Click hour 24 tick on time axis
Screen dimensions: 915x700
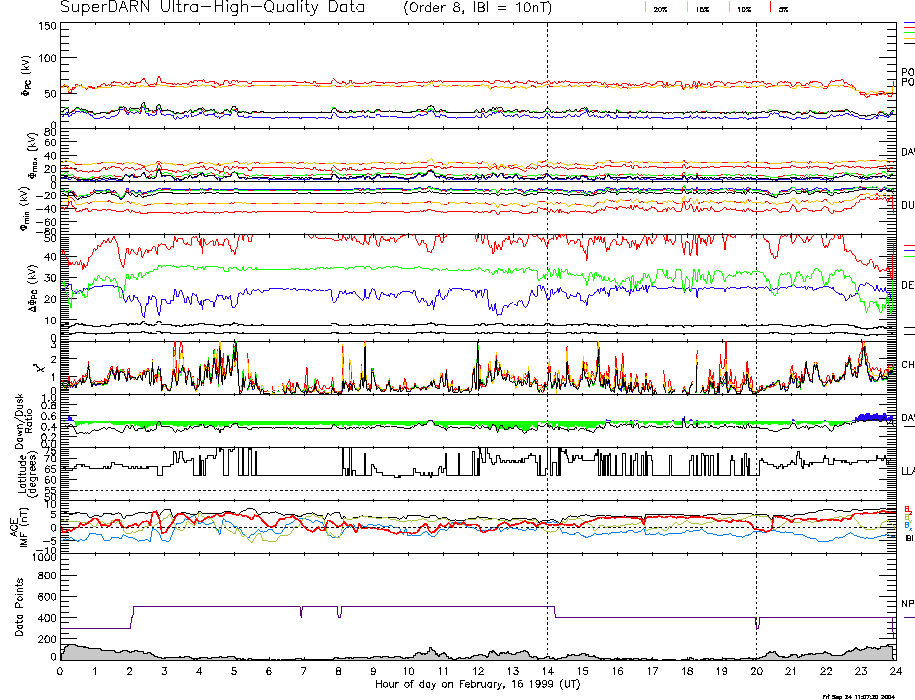(x=895, y=673)
